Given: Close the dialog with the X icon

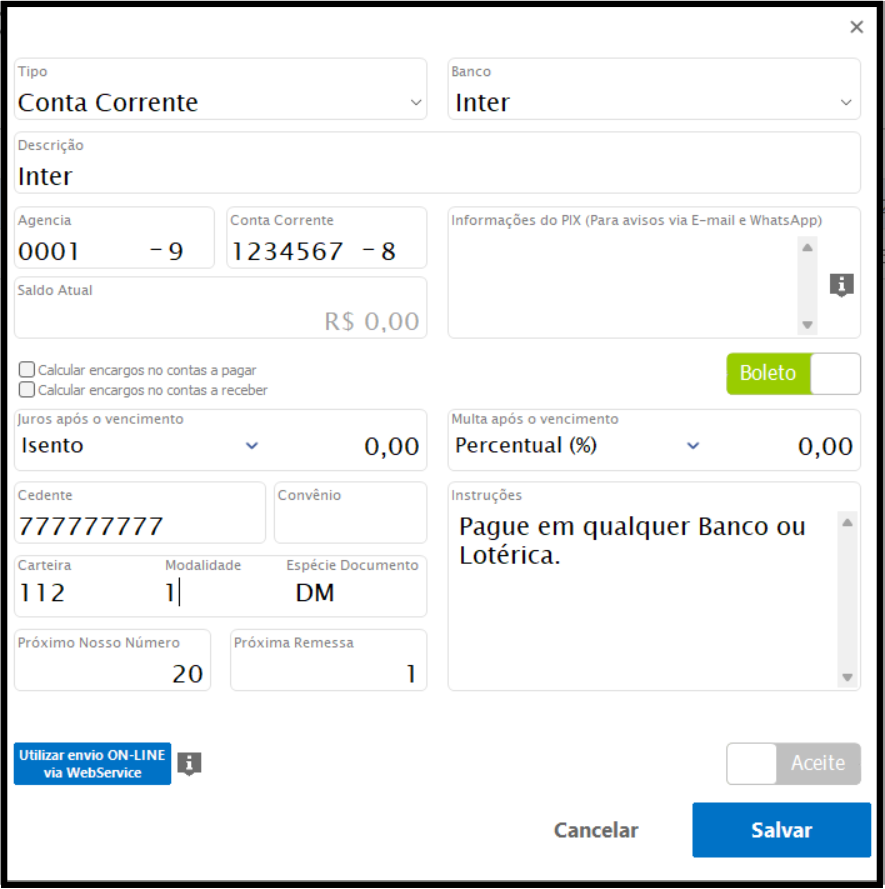Looking at the screenshot, I should [856, 27].
